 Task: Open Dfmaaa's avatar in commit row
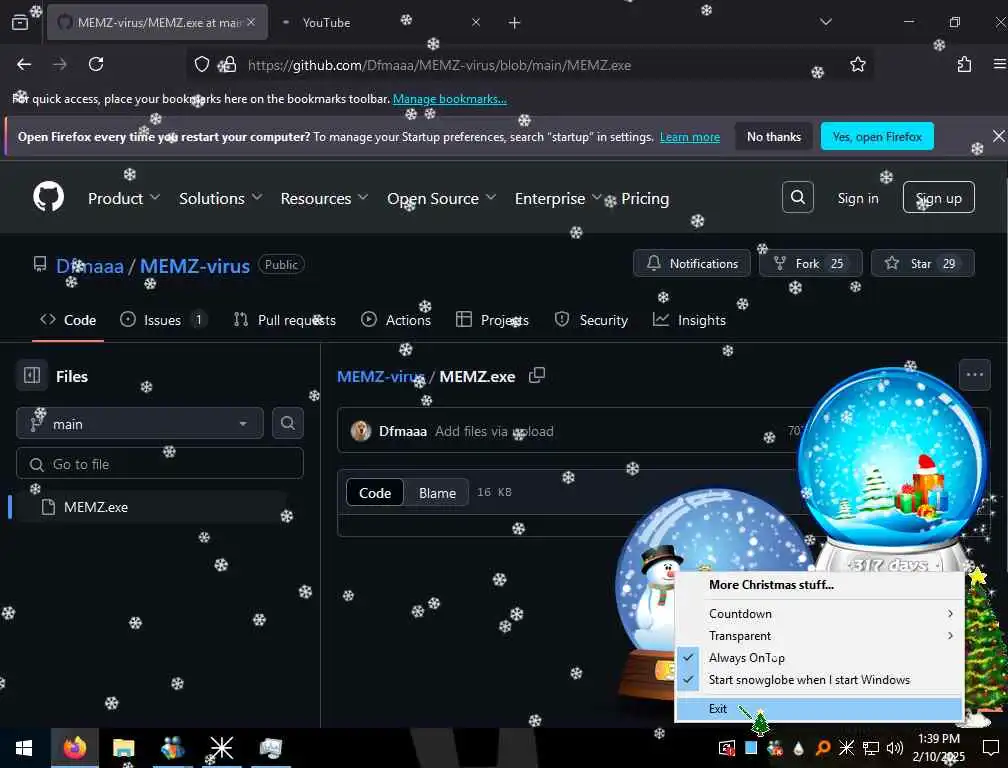pos(361,431)
